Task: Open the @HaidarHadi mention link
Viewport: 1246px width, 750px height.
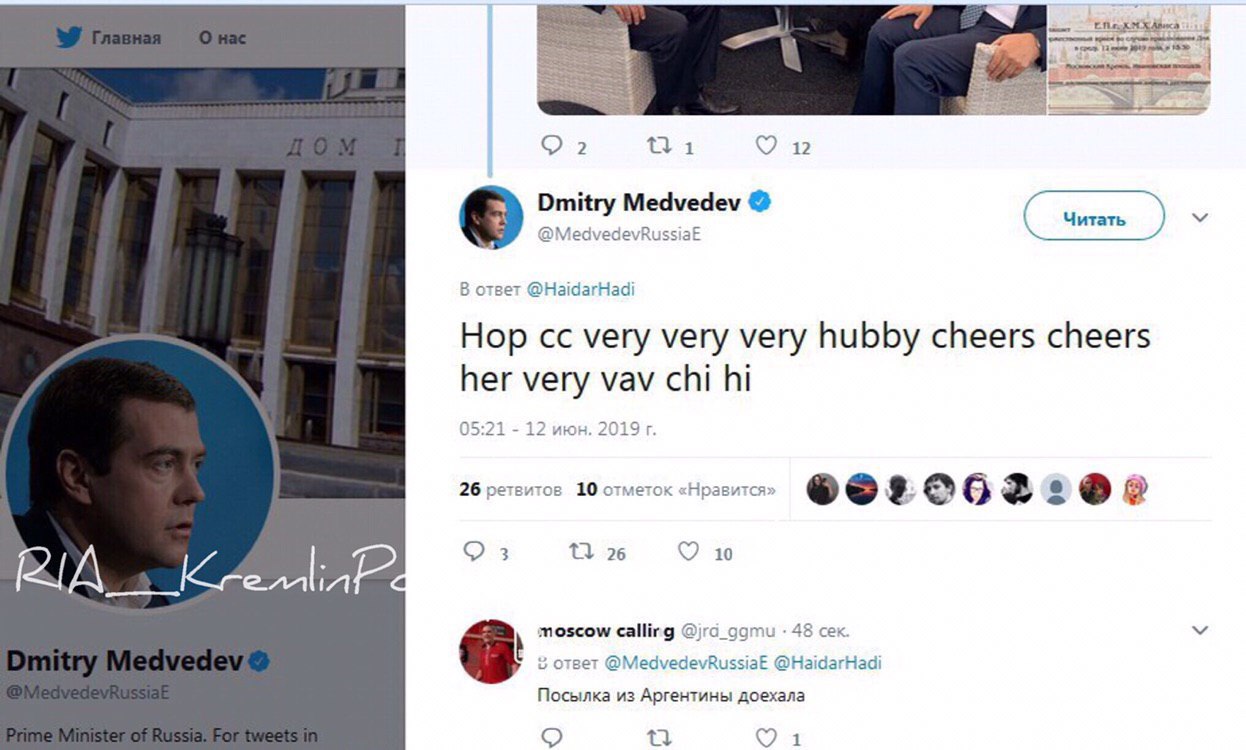Action: coord(580,290)
